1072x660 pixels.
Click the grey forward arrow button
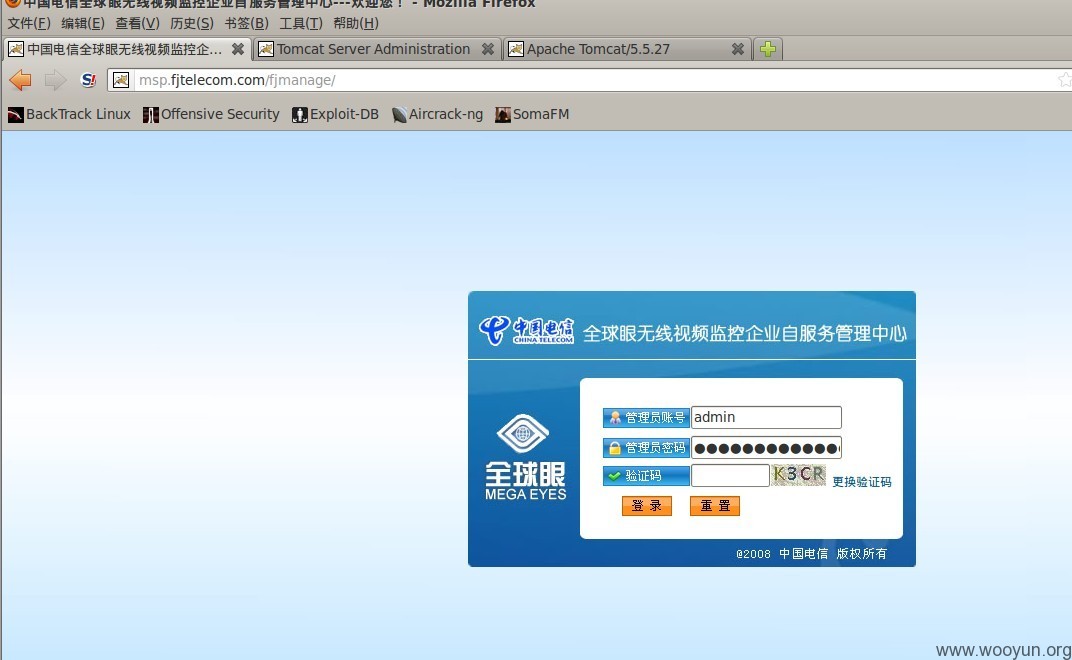[55, 80]
